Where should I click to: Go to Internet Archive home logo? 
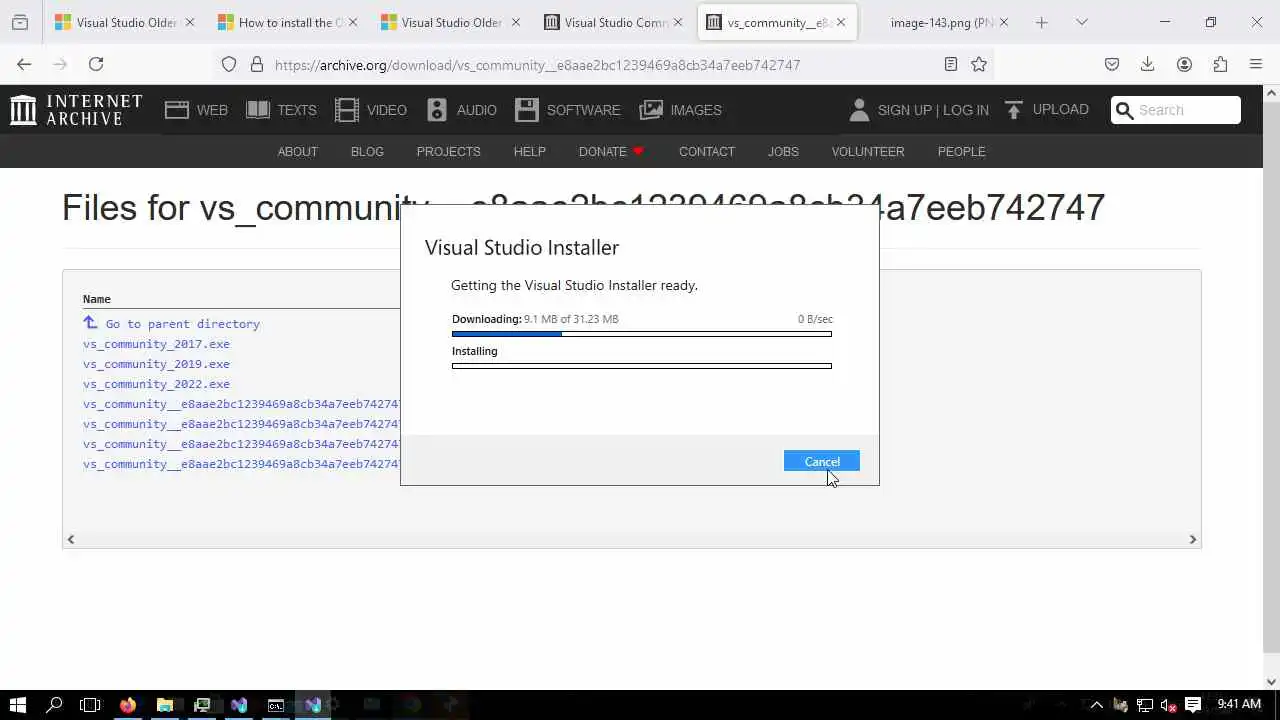pos(76,110)
